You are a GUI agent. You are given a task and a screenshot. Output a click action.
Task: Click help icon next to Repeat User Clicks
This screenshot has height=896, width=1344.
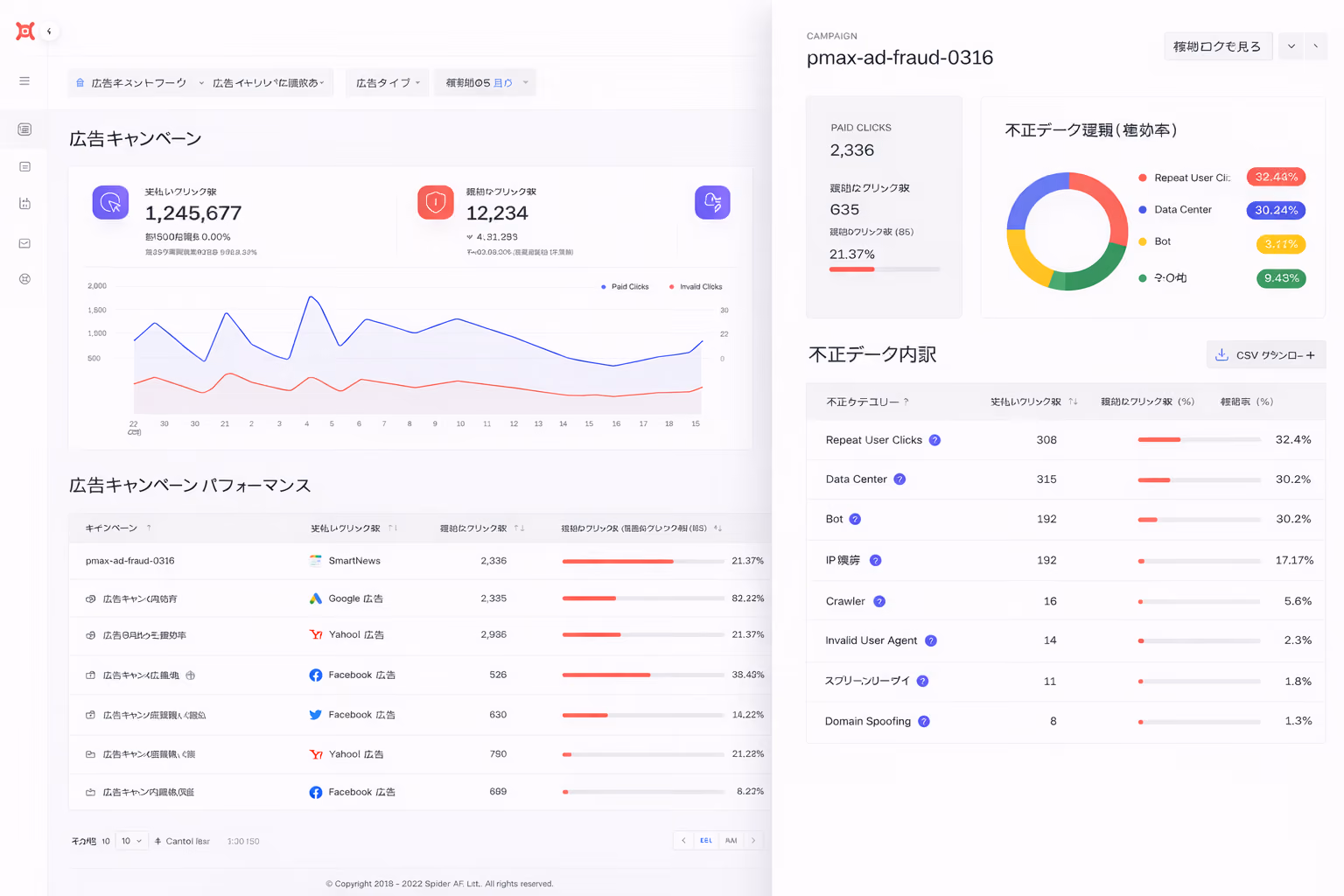point(934,440)
